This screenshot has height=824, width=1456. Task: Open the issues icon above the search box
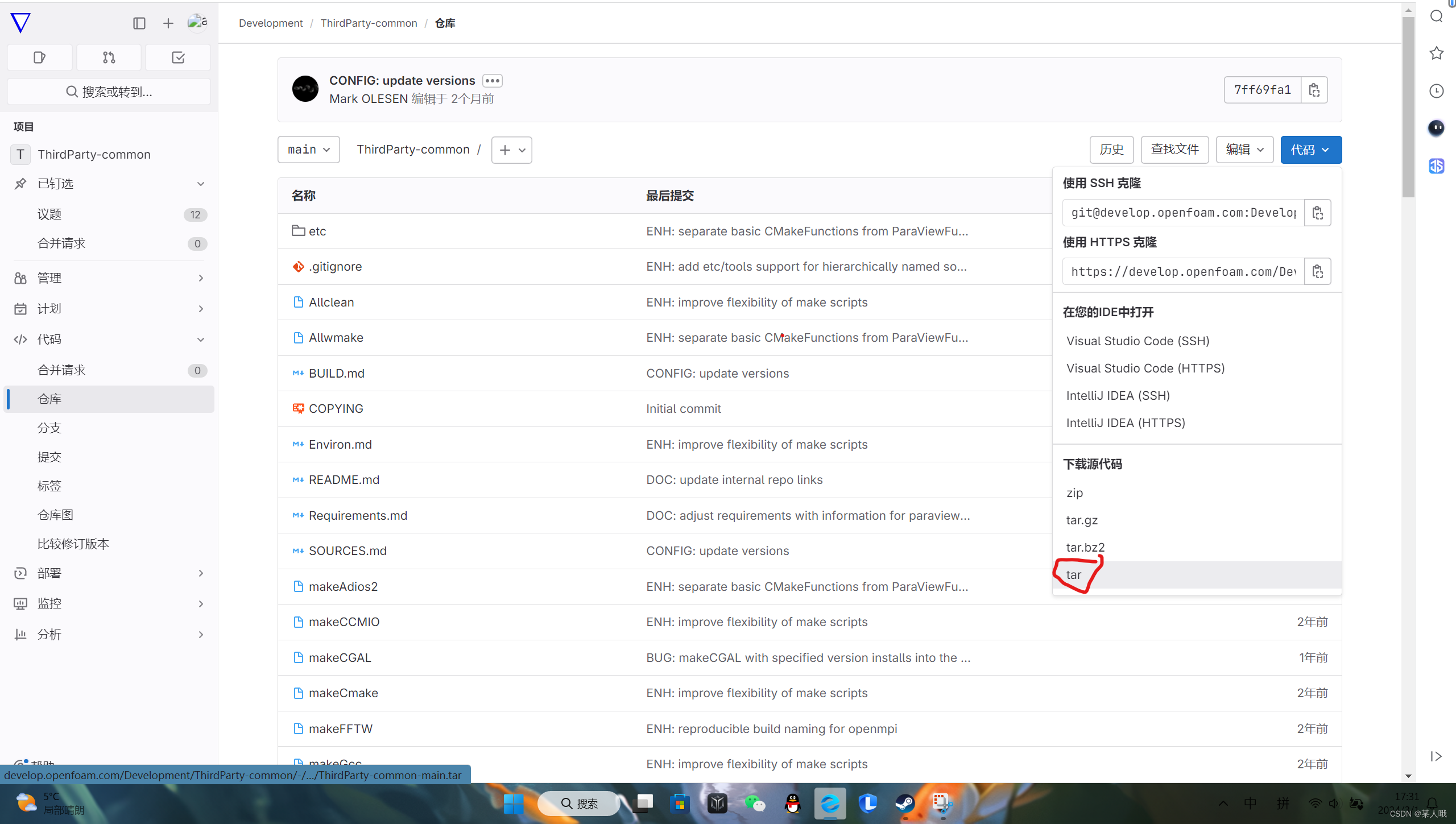point(39,57)
